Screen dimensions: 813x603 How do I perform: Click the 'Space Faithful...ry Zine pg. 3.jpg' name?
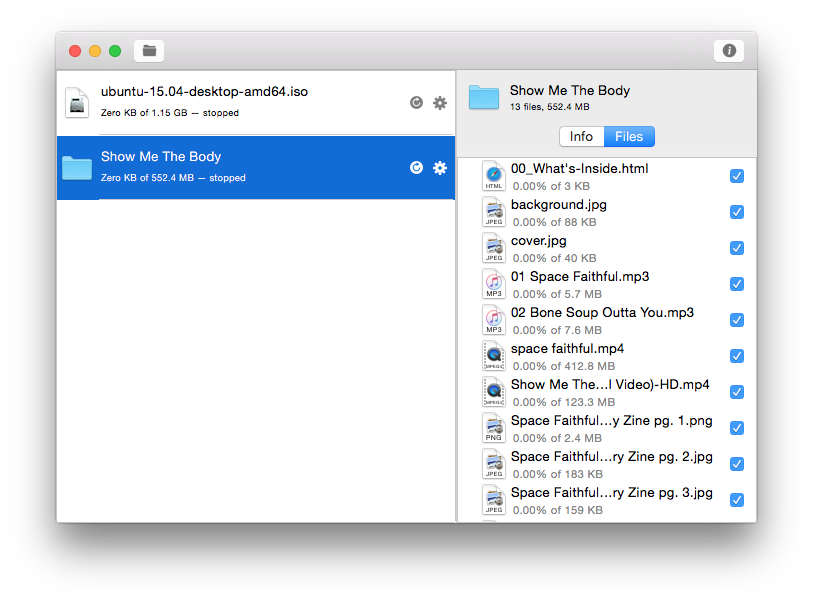611,493
